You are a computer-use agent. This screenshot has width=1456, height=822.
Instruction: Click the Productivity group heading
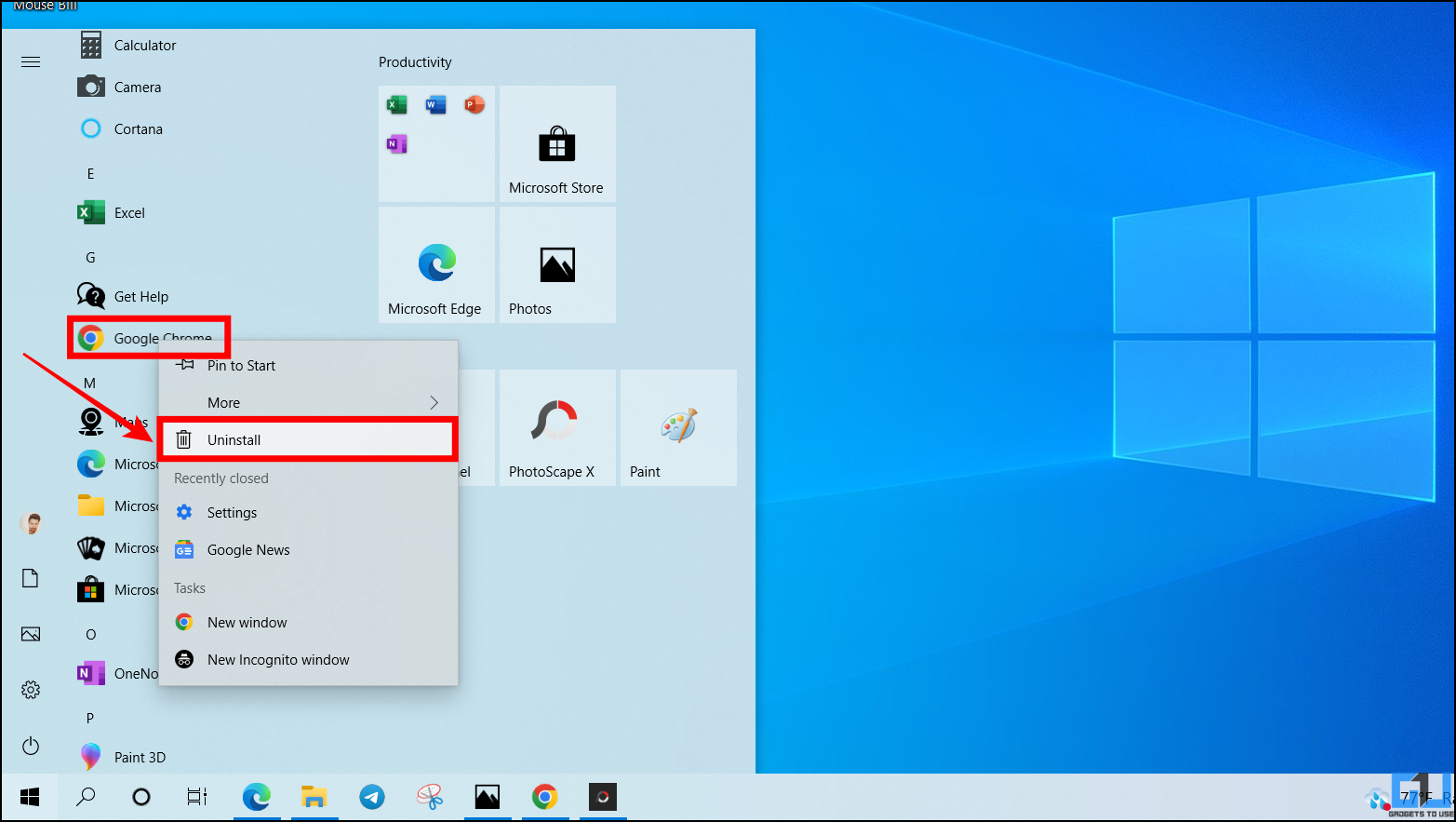click(415, 62)
